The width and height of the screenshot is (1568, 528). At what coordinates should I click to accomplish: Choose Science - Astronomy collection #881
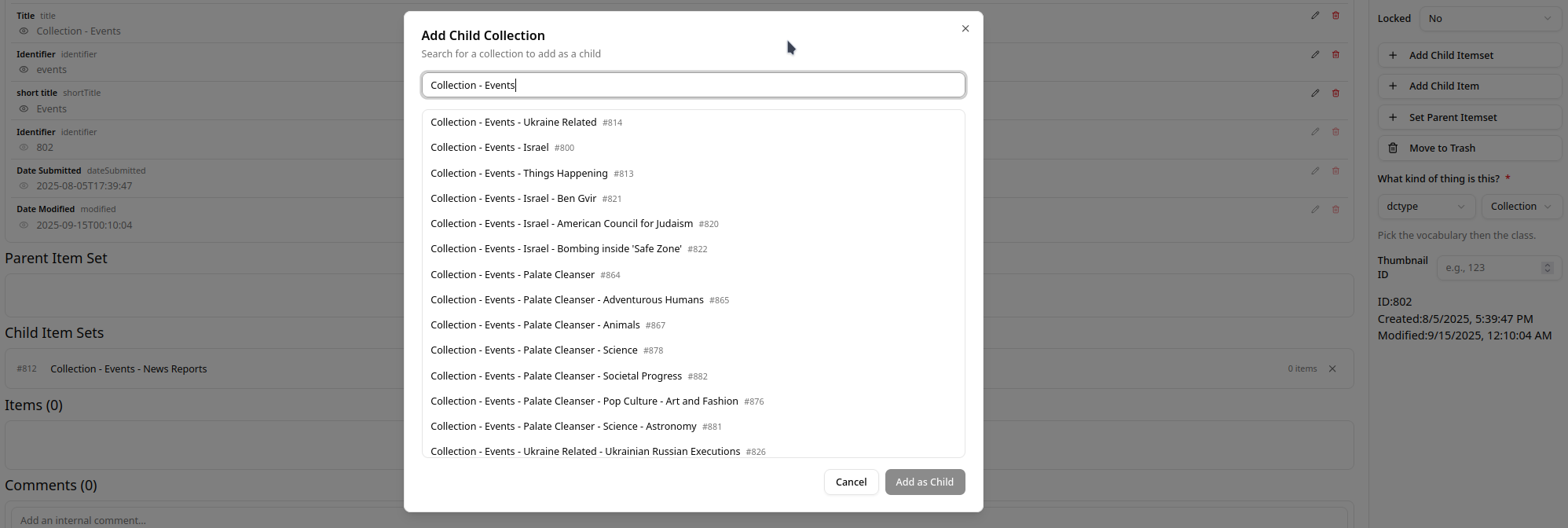point(694,426)
